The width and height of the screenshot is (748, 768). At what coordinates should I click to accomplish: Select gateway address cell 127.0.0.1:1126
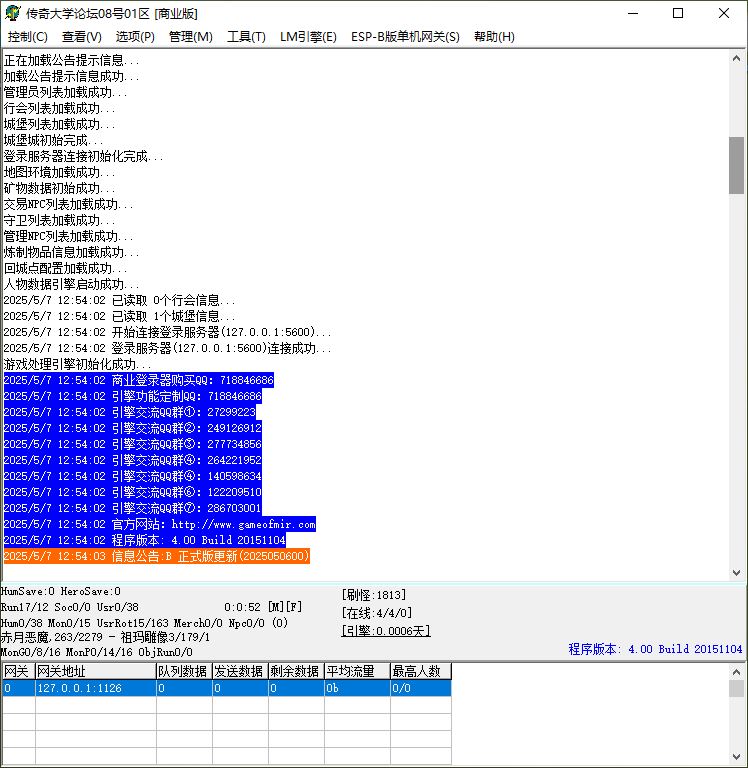[x=96, y=688]
